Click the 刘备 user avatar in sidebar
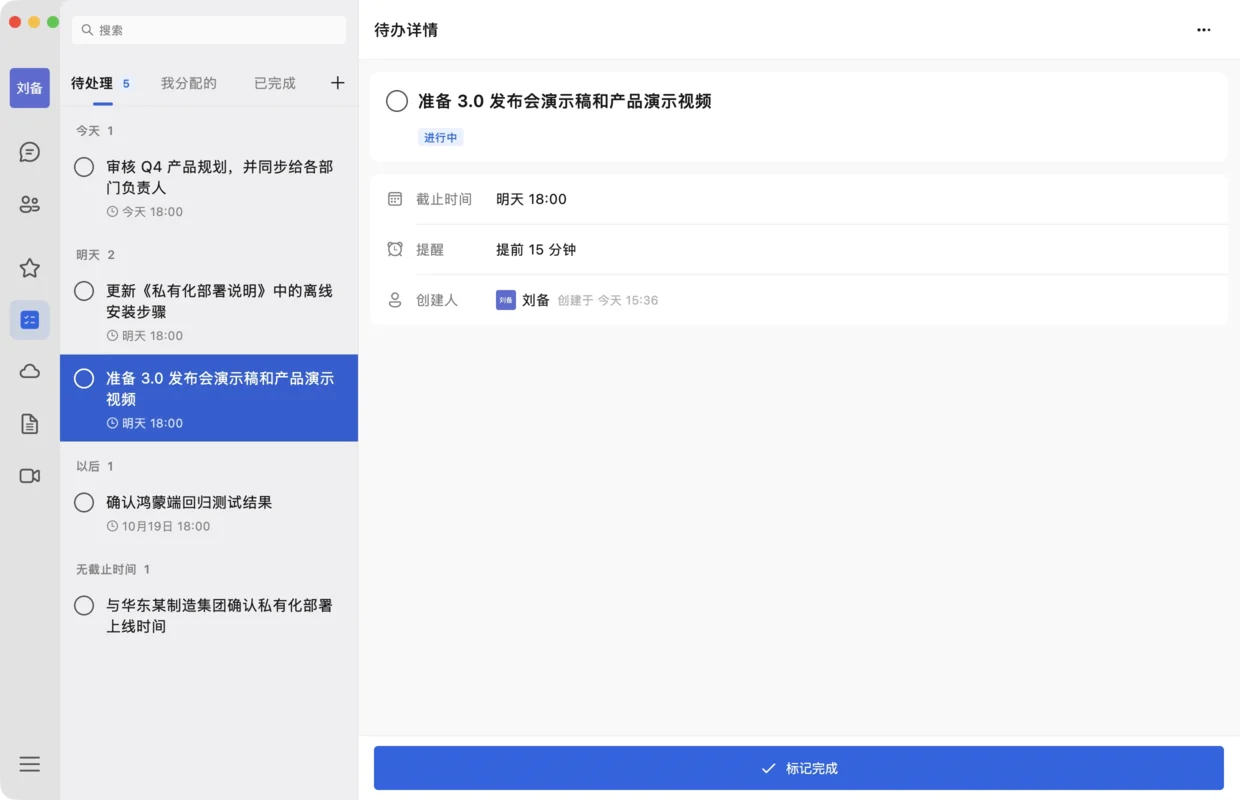The width and height of the screenshot is (1240, 800). pos(30,88)
